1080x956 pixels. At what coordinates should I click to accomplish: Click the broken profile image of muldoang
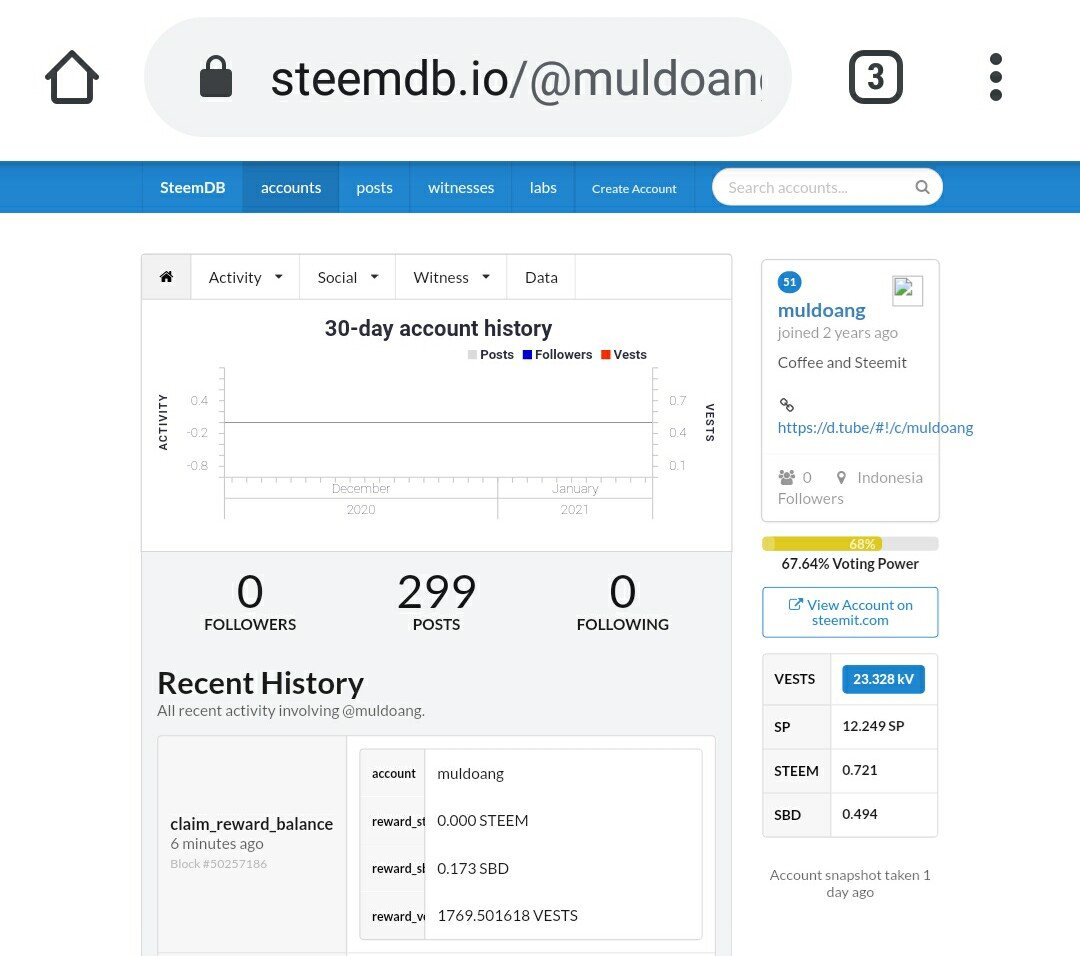pos(907,290)
